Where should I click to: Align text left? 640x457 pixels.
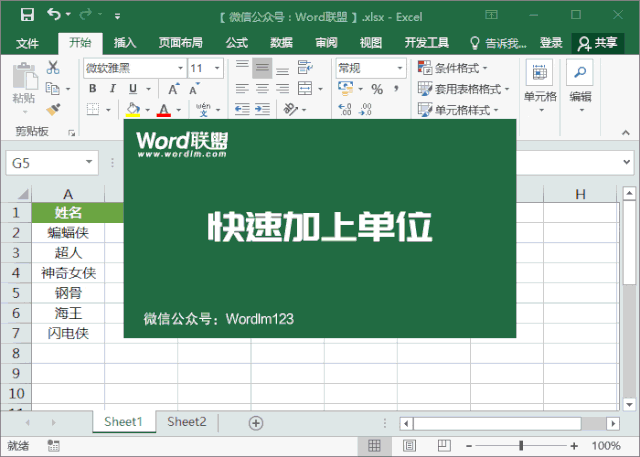point(242,89)
